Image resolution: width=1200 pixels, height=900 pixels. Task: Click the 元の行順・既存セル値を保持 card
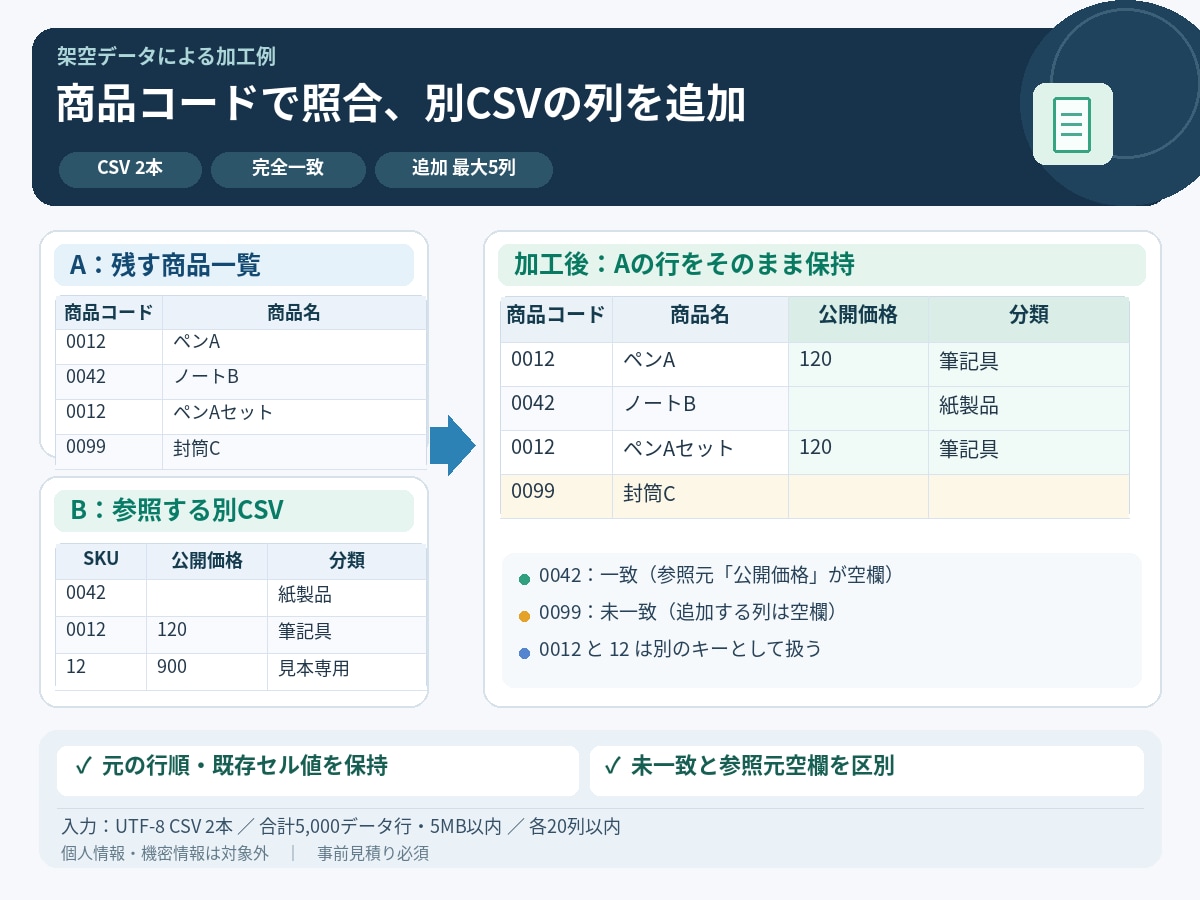318,771
